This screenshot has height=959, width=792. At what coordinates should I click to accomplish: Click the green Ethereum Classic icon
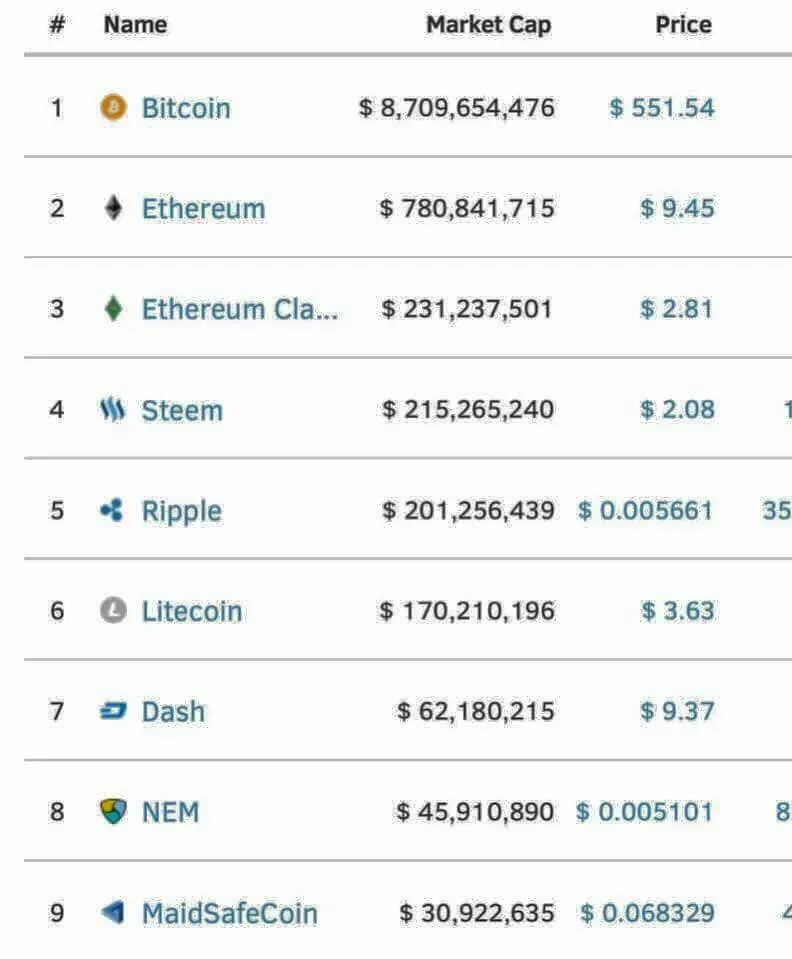113,308
